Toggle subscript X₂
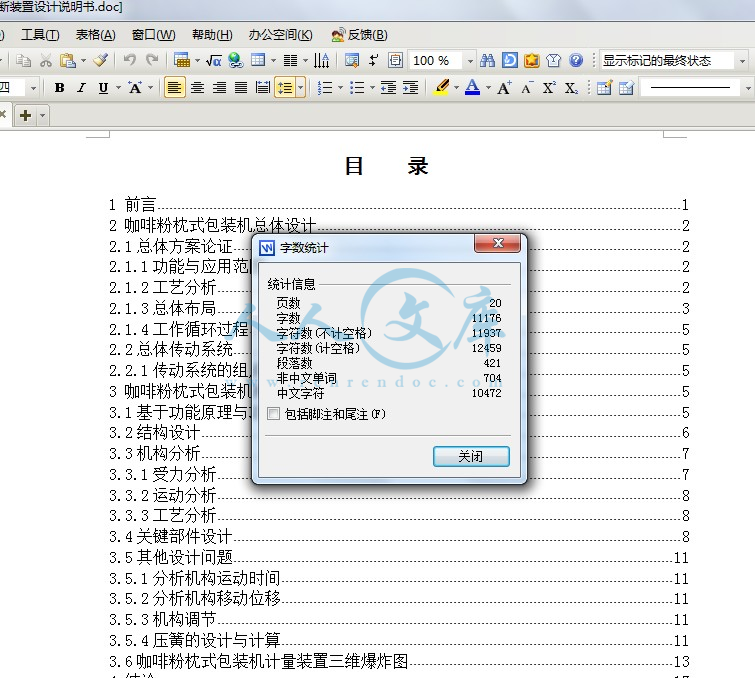Screen dimensions: 755x678 (572, 88)
